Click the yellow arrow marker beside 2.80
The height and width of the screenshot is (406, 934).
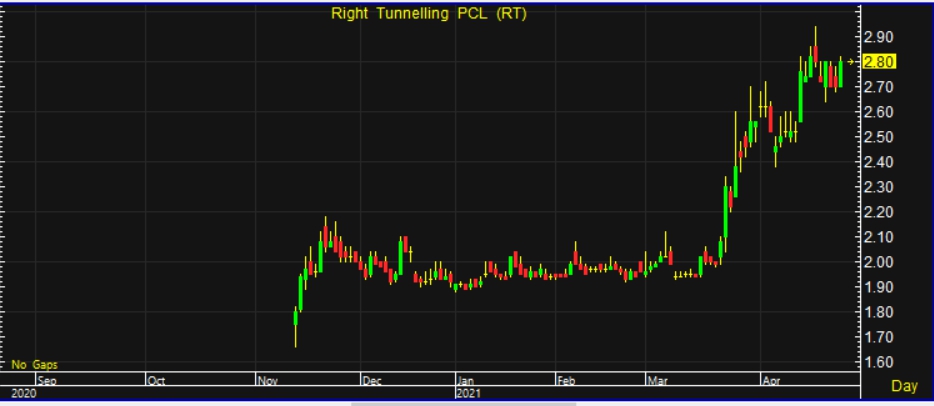[x=852, y=62]
